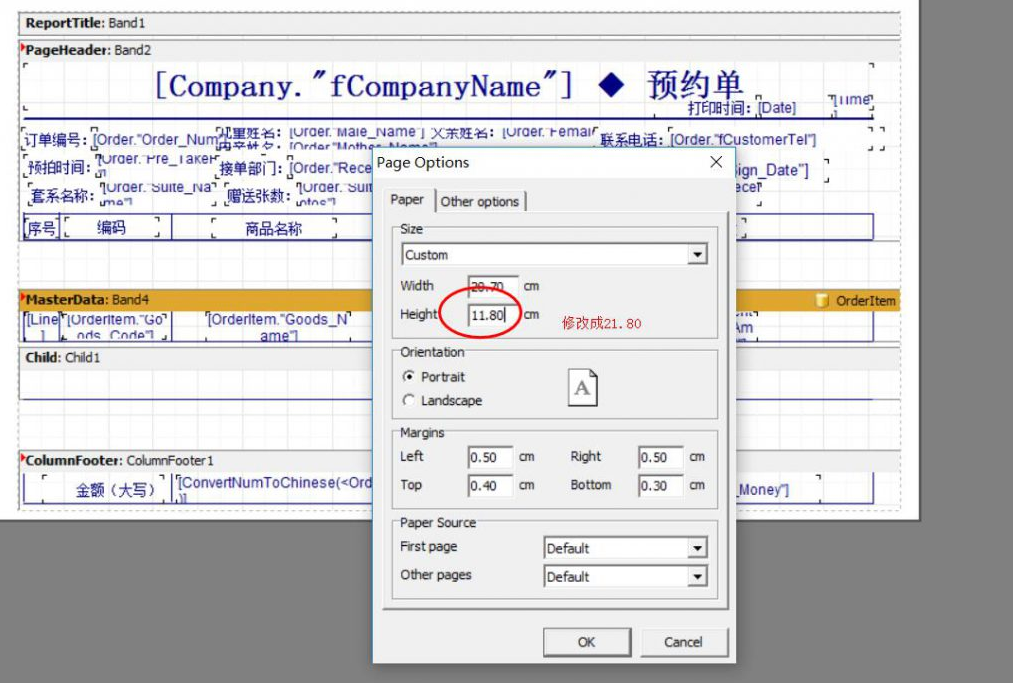1013x683 pixels.
Task: Select the [Date] field in page header
Action: 777,107
